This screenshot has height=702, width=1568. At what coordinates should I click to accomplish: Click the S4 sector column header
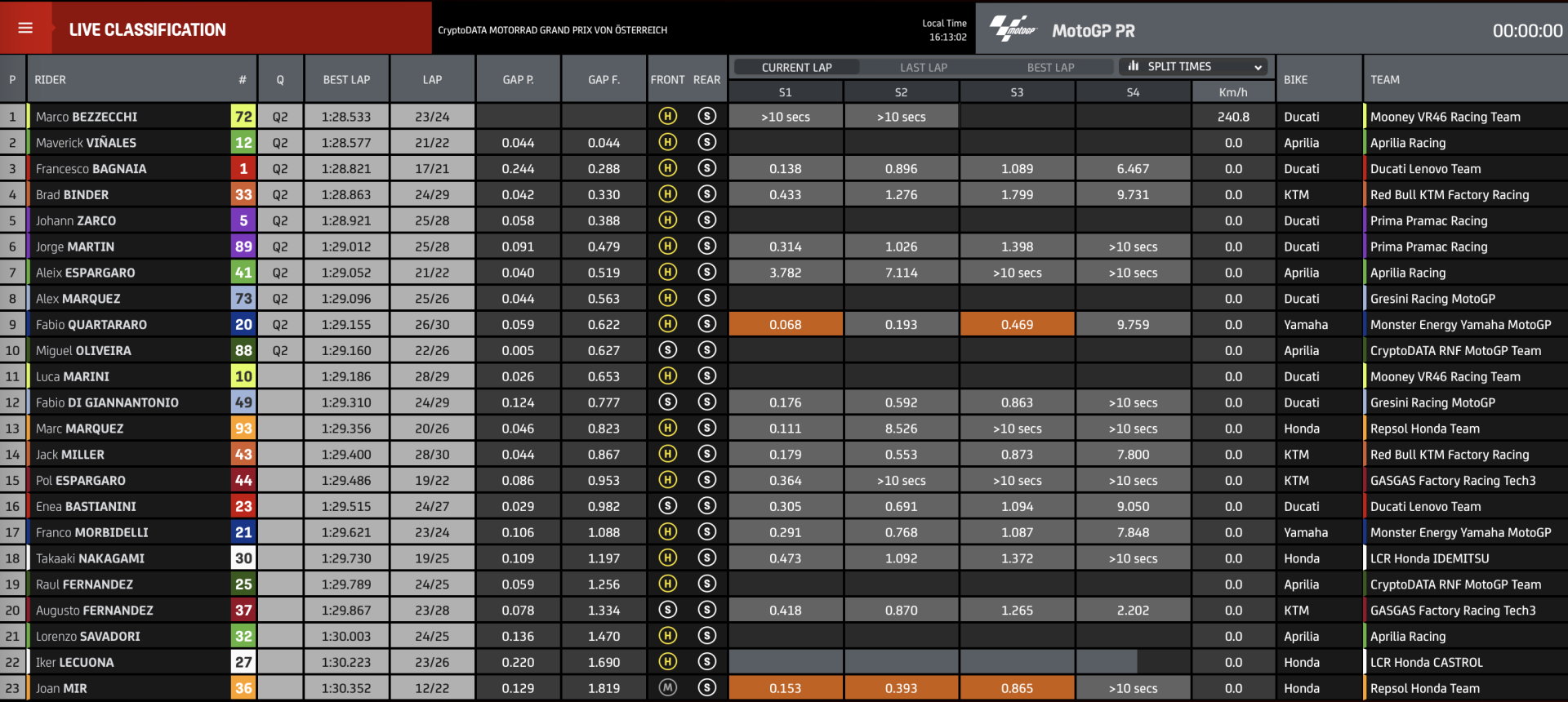click(1133, 92)
